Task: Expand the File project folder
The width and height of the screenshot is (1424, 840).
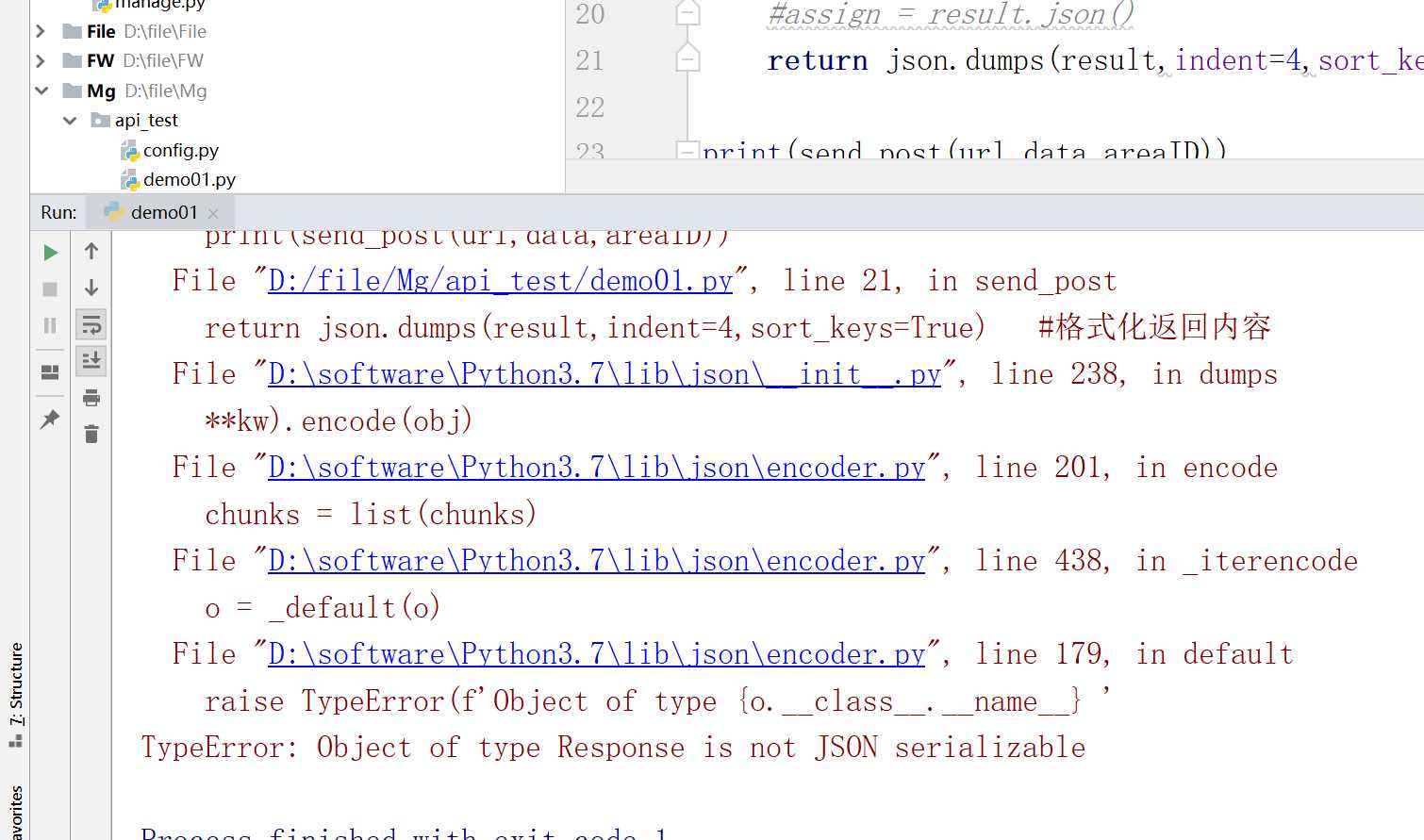Action: [x=41, y=31]
